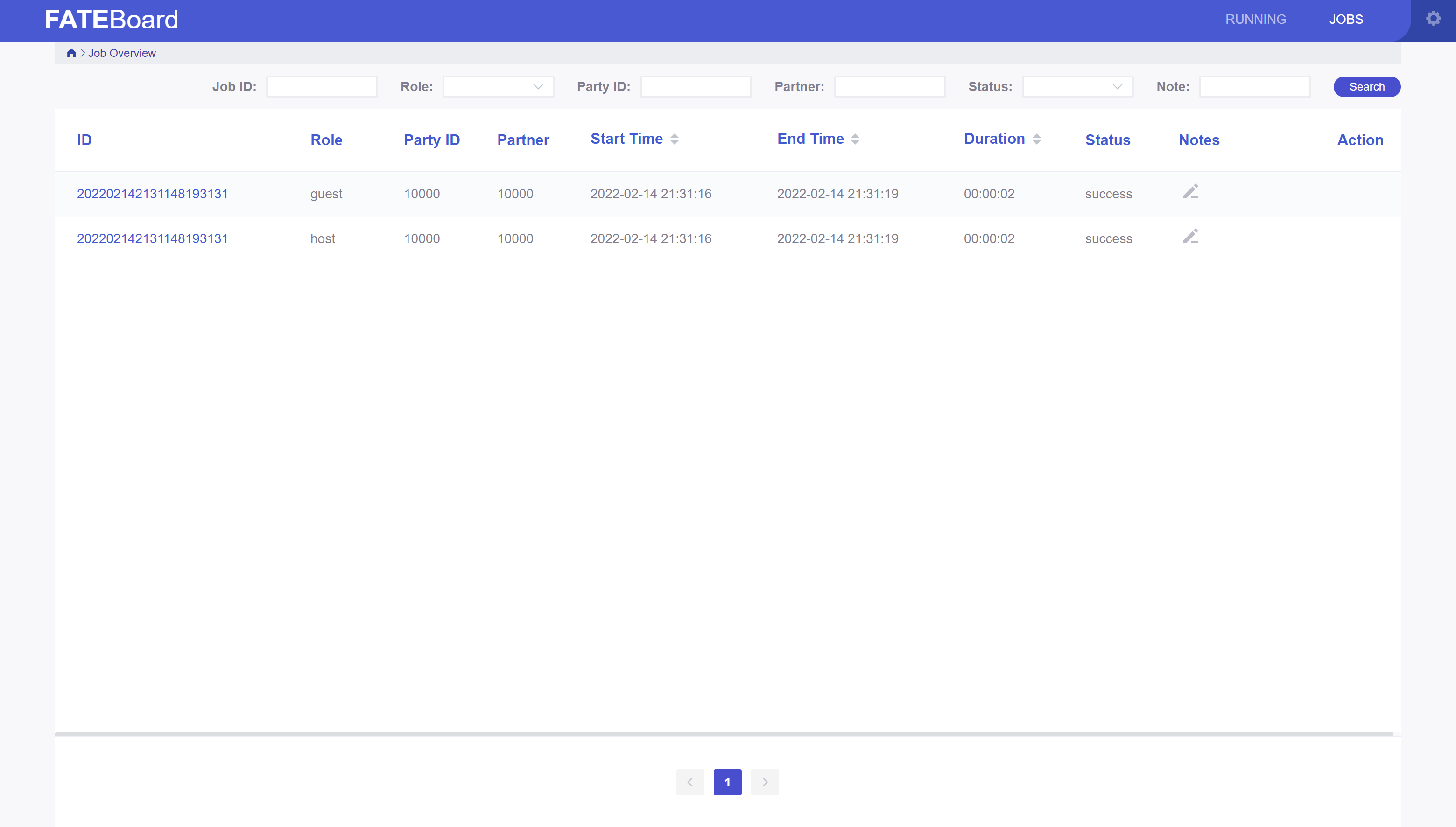Edit notes for the host job
The width and height of the screenshot is (1456, 827).
1190,237
